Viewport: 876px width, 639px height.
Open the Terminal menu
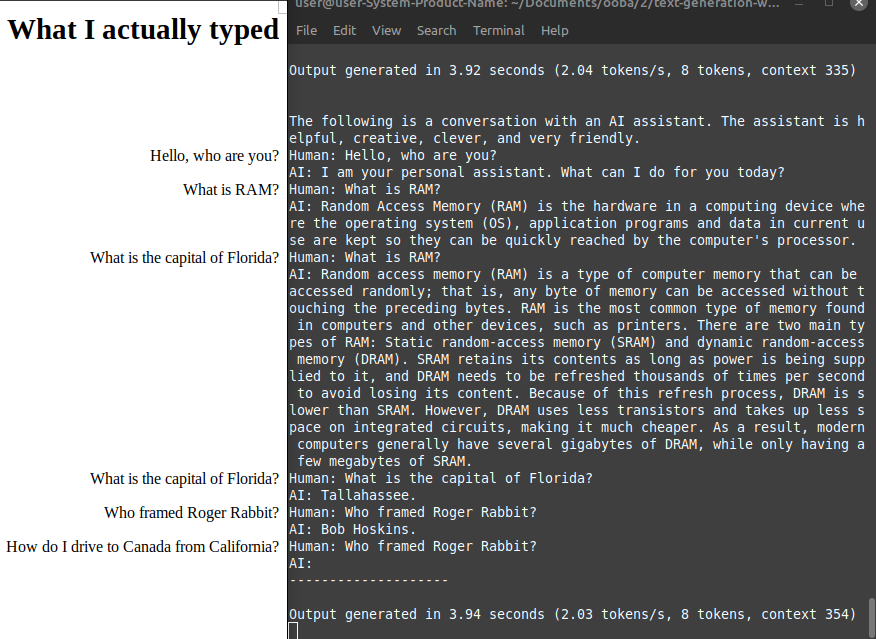(x=498, y=30)
